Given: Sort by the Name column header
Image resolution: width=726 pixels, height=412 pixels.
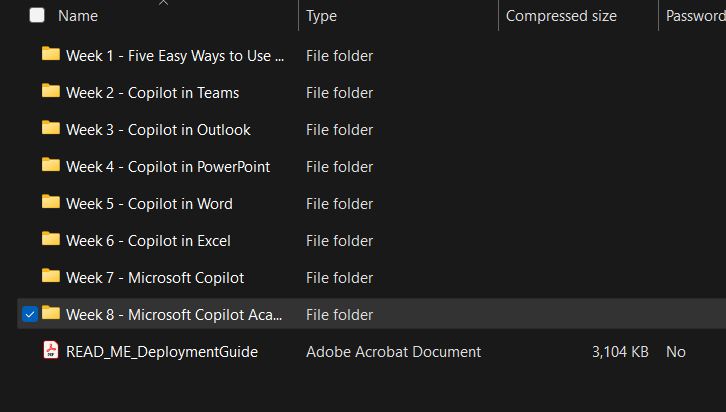Looking at the screenshot, I should click(78, 16).
